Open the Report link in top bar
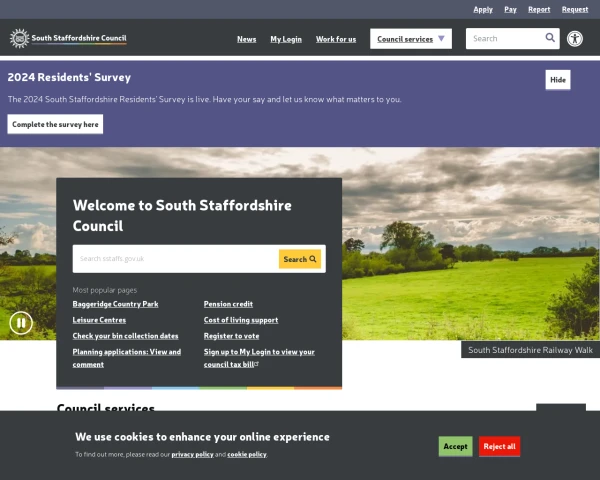The image size is (600, 480). [x=539, y=10]
